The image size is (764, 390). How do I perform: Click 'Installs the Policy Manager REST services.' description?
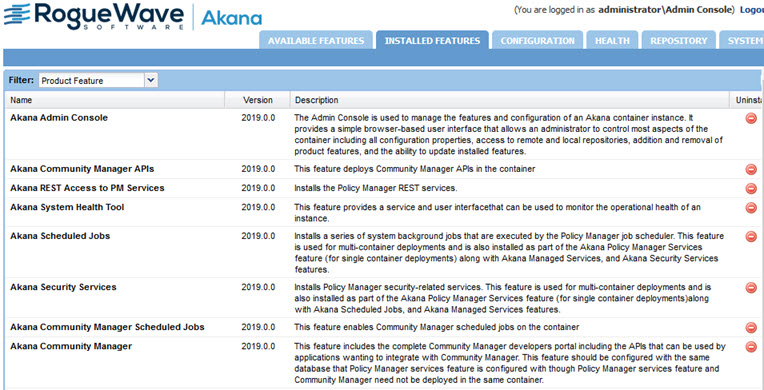376,188
